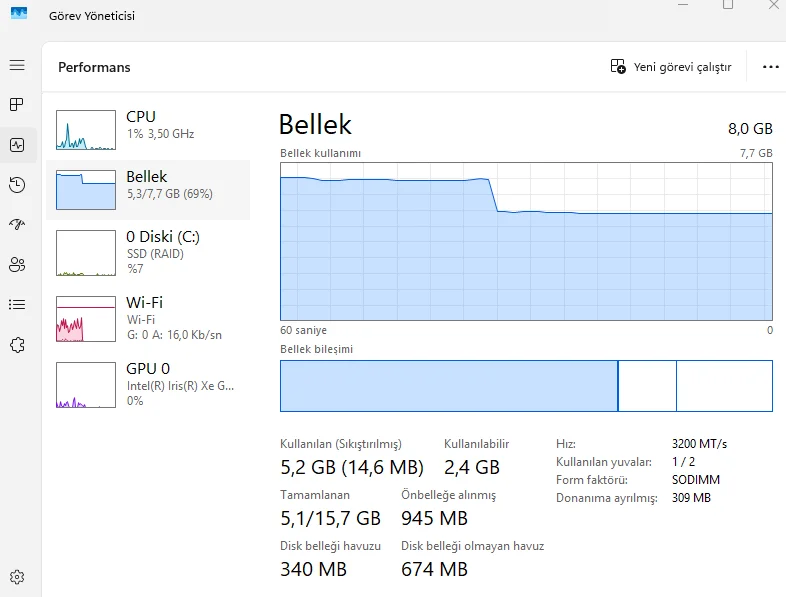Click the SODIMM form factor value
This screenshot has height=597, width=786.
pos(696,480)
